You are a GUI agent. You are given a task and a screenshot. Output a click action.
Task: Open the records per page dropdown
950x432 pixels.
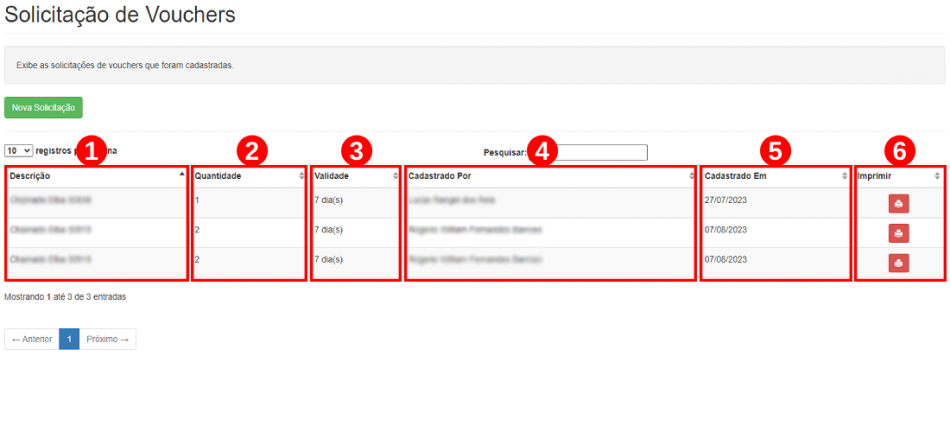pos(19,150)
